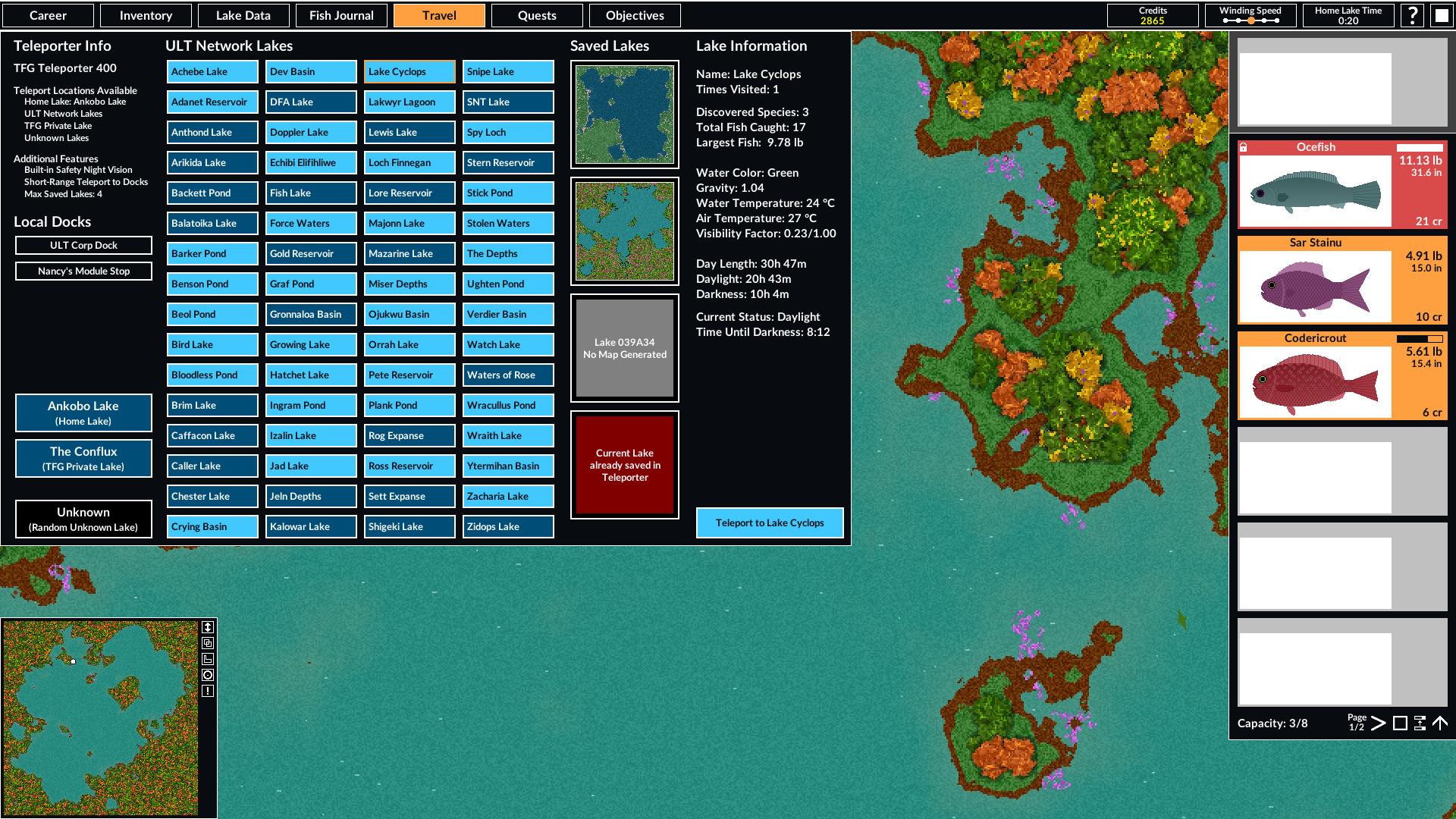Click the stack/compress icon in the inventory toolbar
The image size is (1456, 819).
click(1420, 724)
